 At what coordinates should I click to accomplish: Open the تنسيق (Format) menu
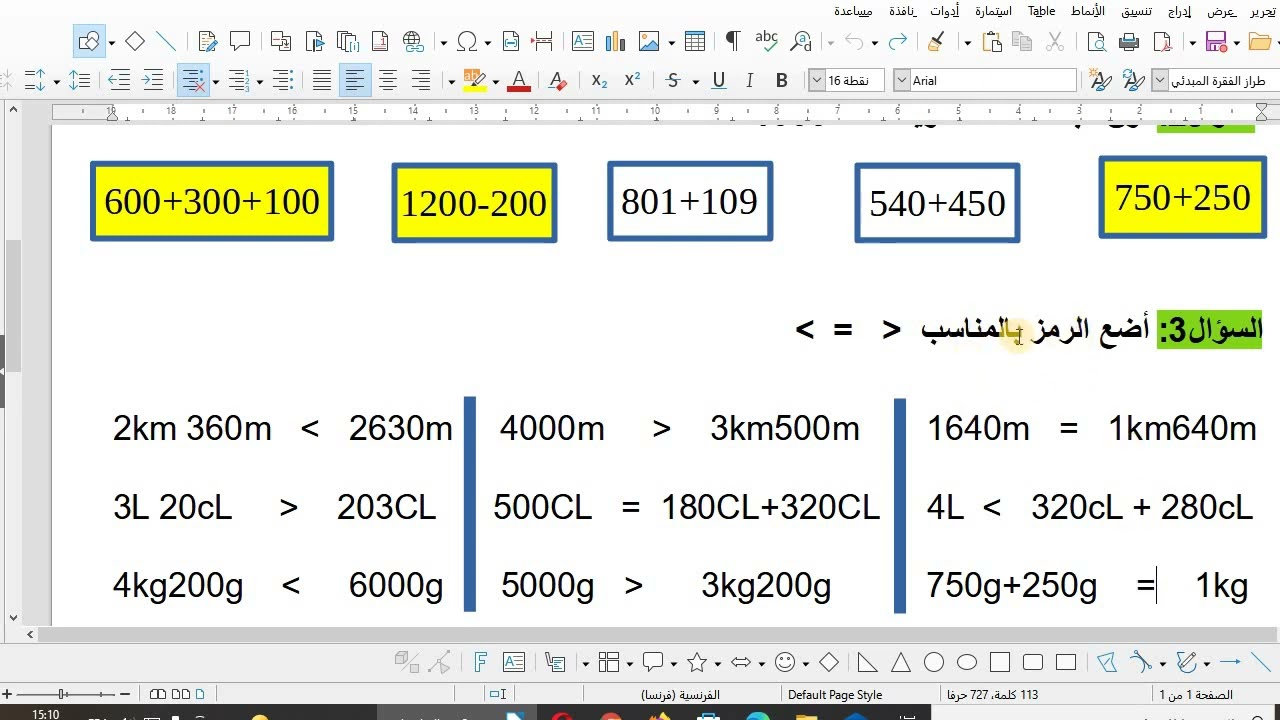[x=1136, y=11]
